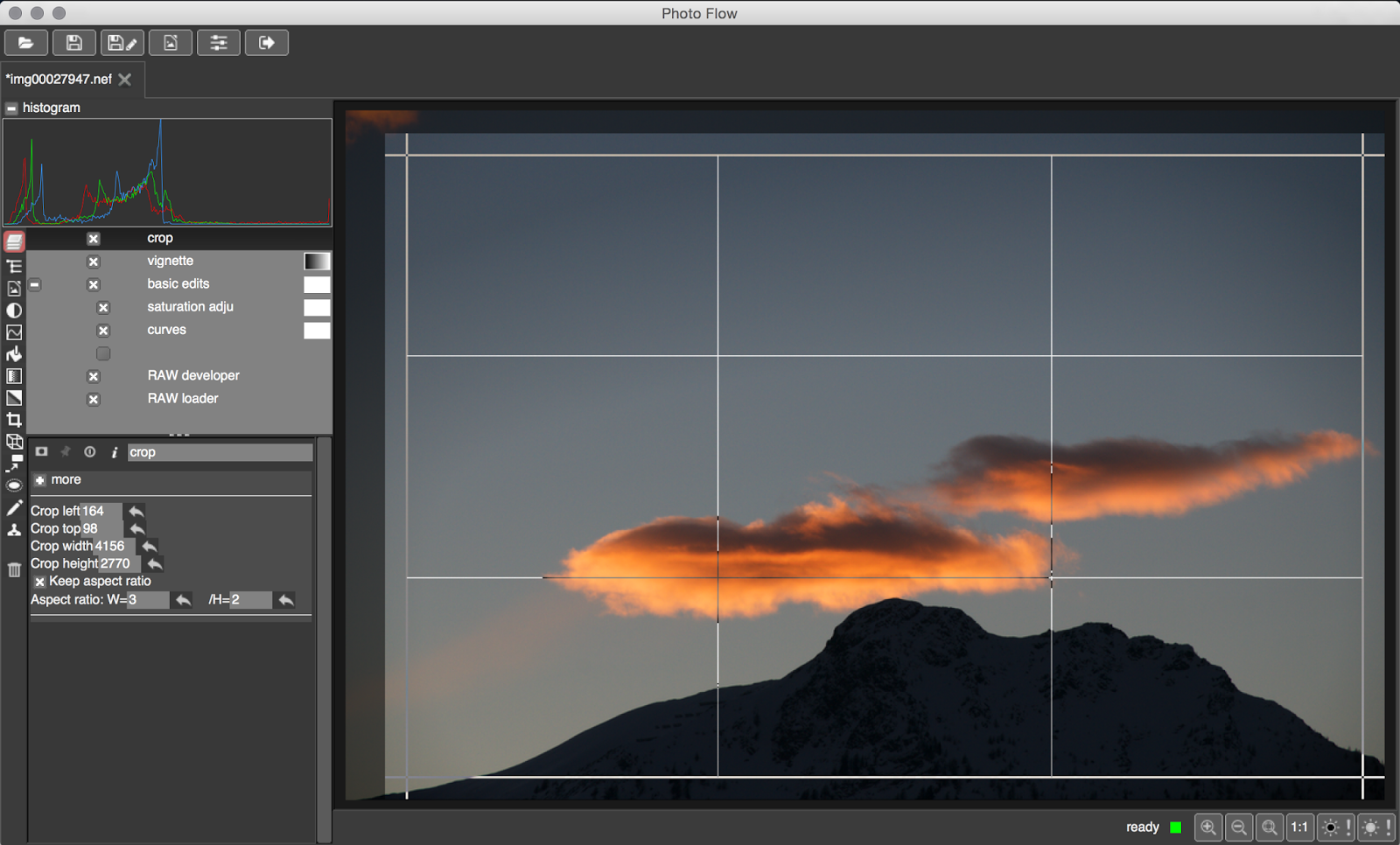Select the image load sidebar icon

14,289
